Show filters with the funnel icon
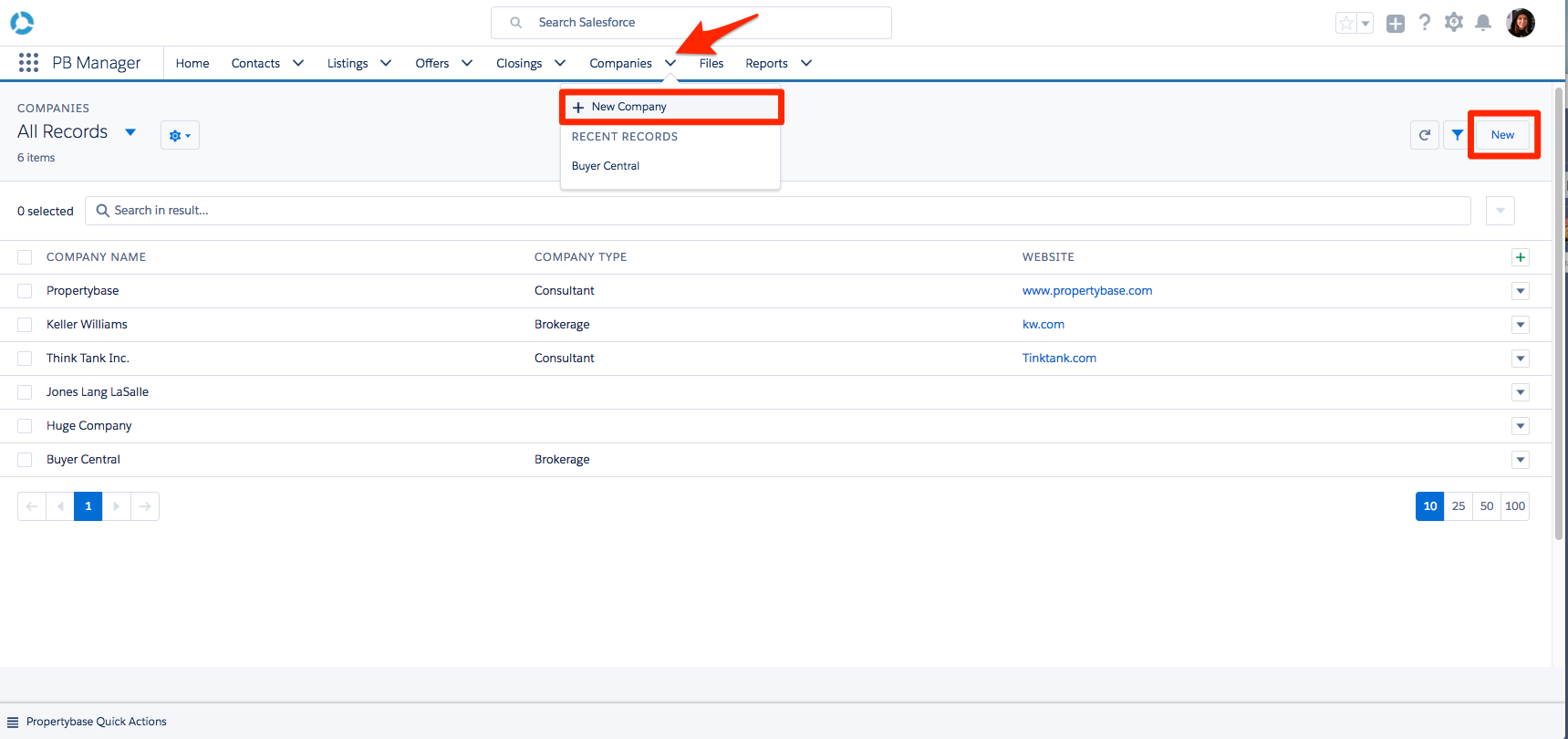Viewport: 1568px width, 739px height. 1457,135
